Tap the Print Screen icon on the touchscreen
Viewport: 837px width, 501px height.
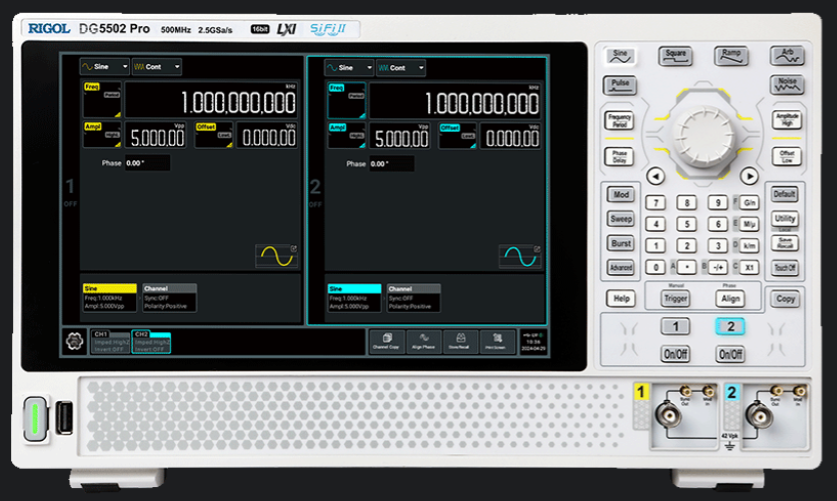(496, 341)
